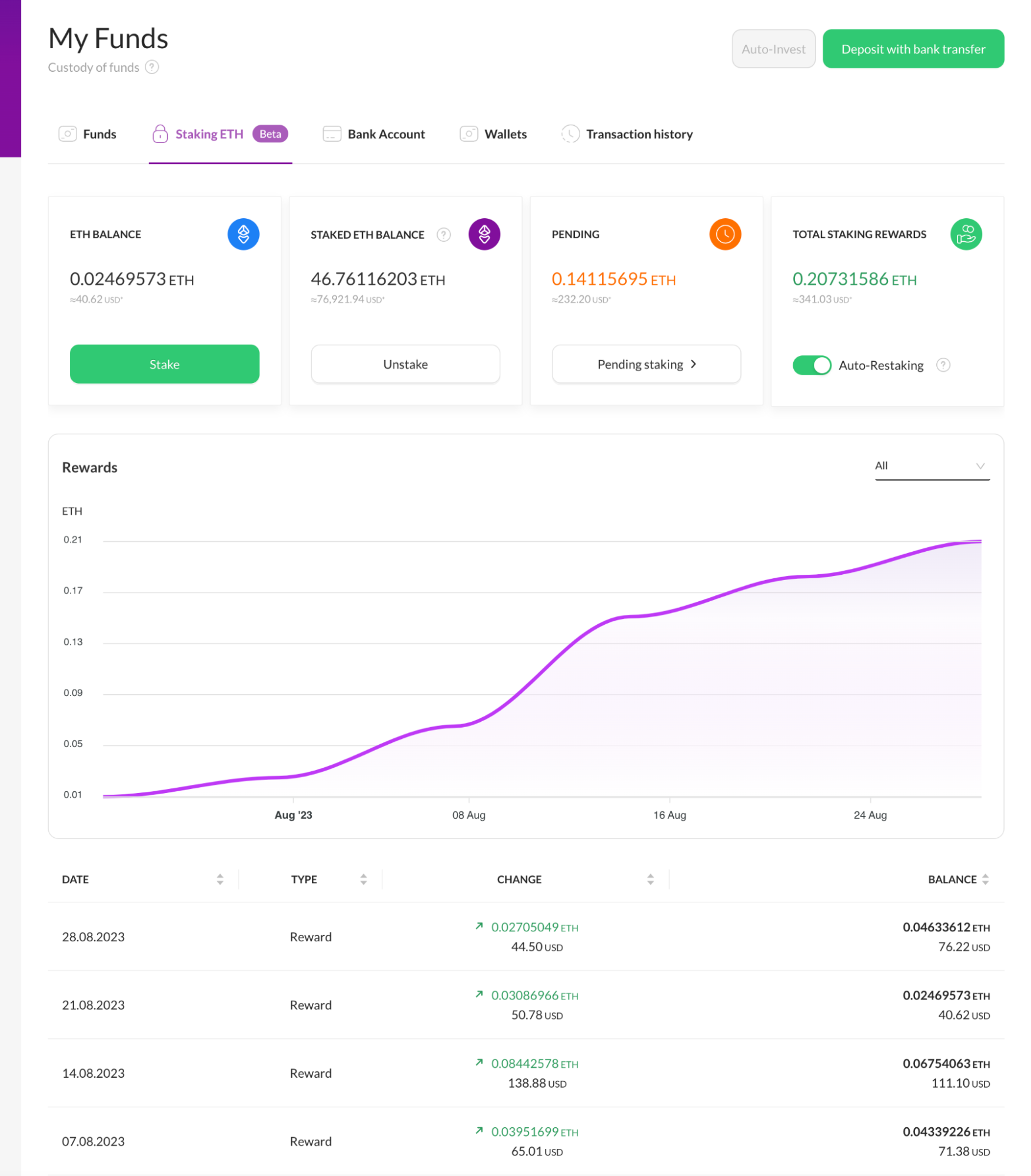Switch to the Funds tab
Screen dimensions: 1031x1176
click(x=88, y=134)
